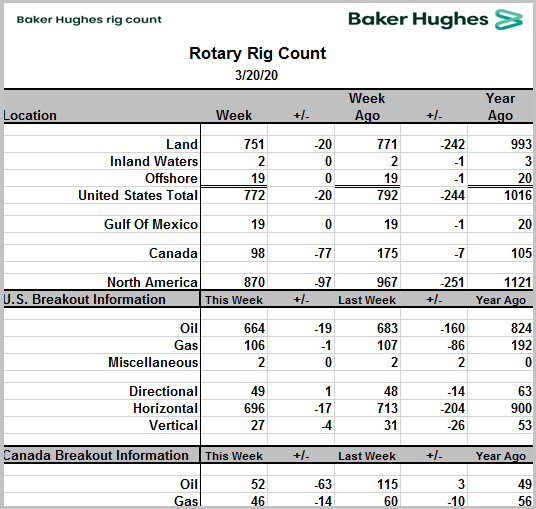Select Horizontal rigs value 696
Screen dimensions: 536x509
(254, 408)
